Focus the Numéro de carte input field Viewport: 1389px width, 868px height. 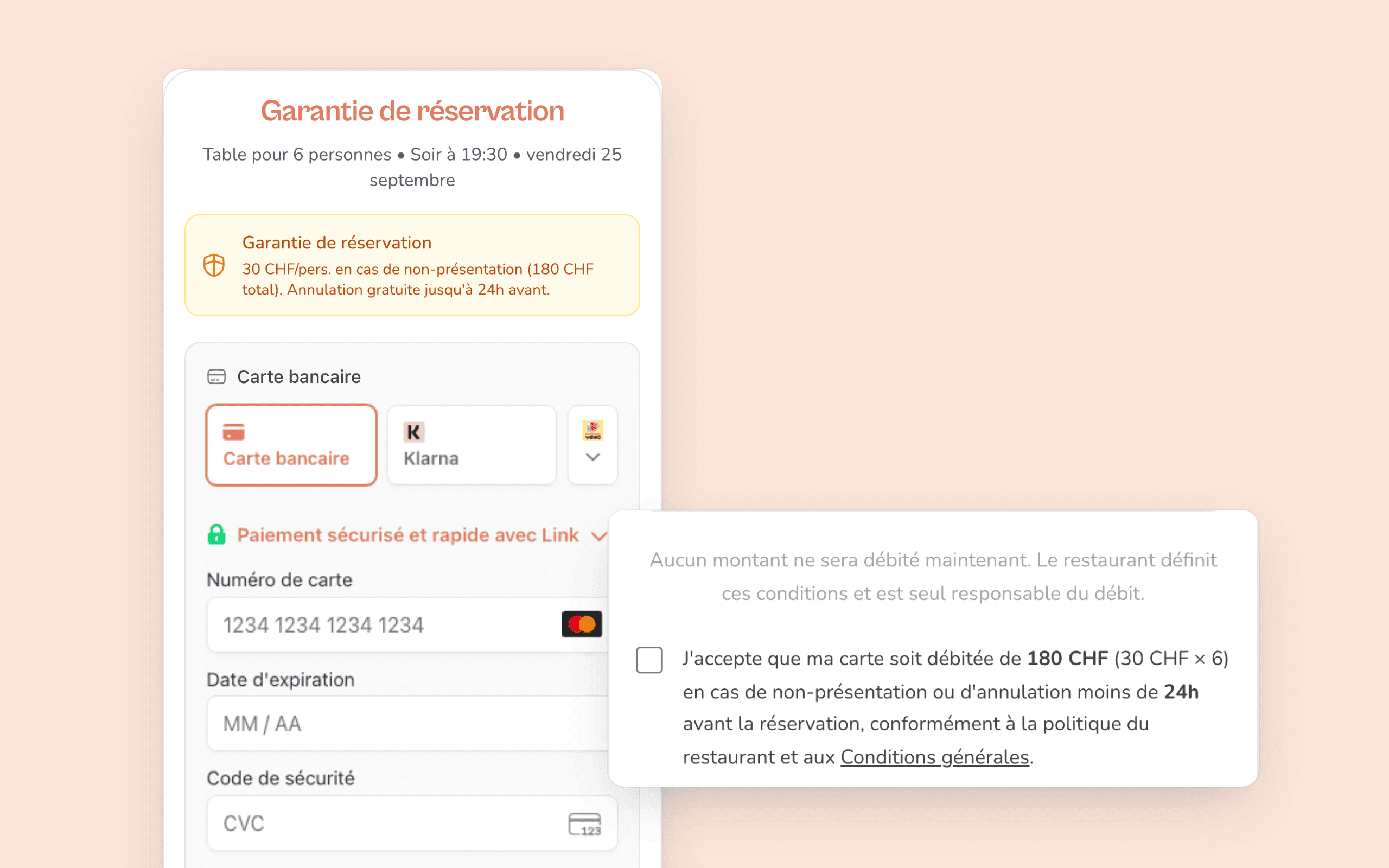(x=407, y=624)
